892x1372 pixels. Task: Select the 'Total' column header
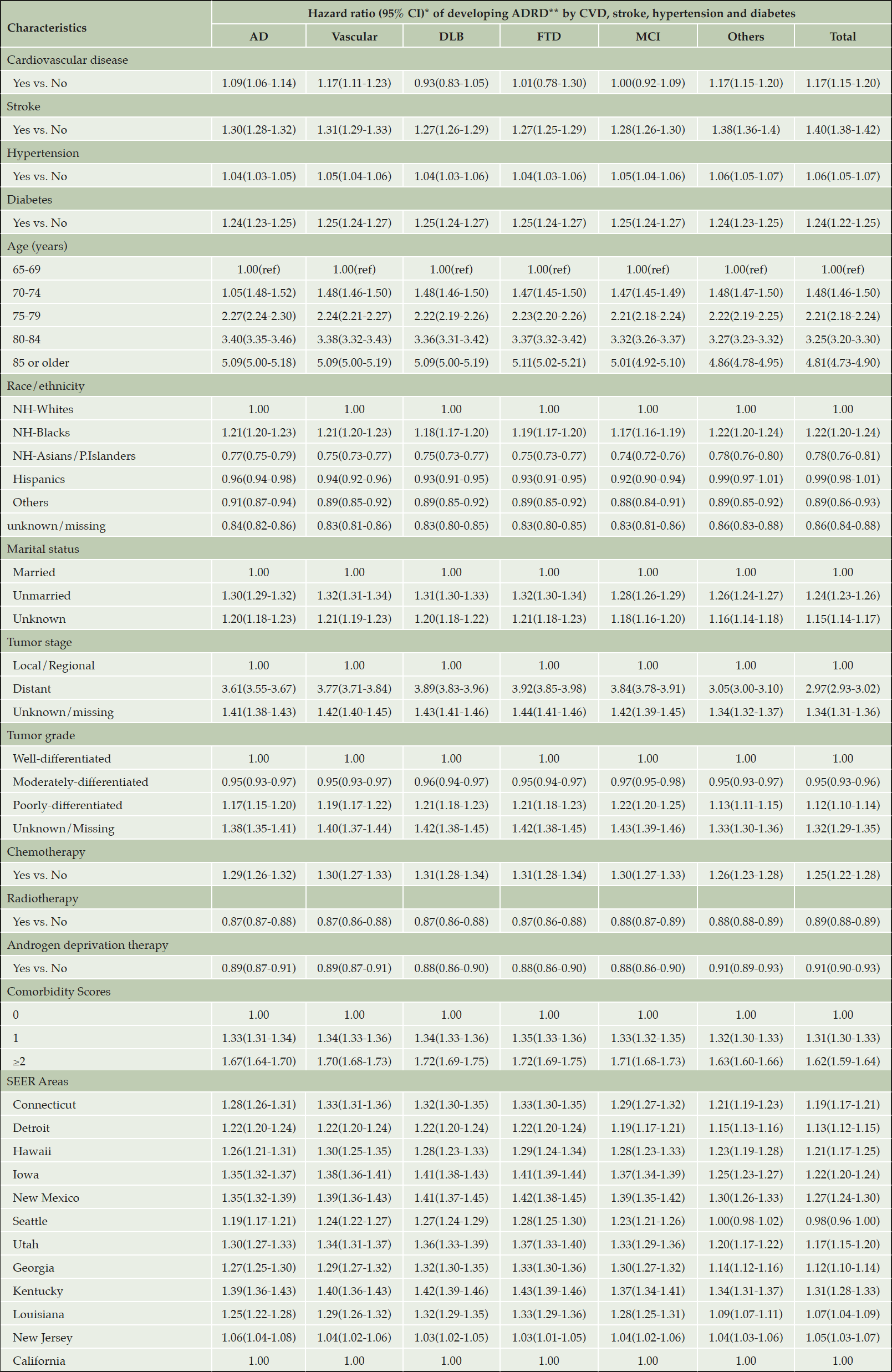[x=843, y=36]
